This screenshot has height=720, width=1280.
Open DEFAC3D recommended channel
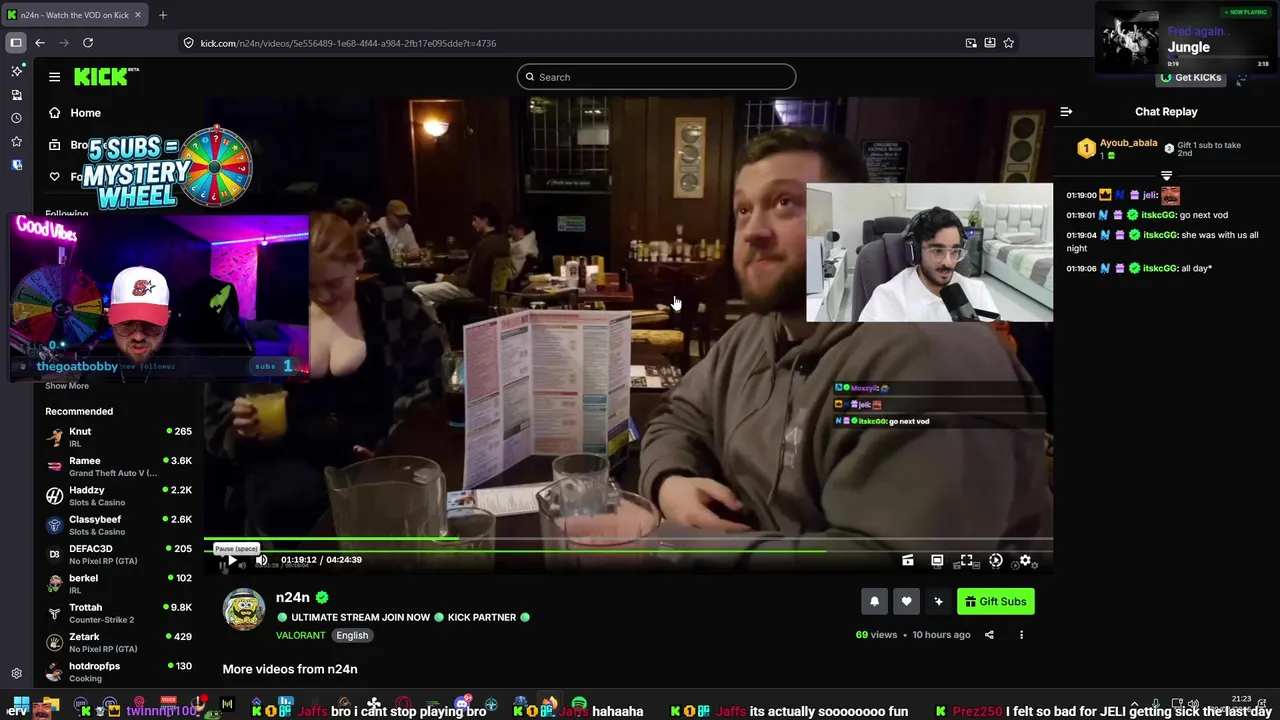click(119, 554)
